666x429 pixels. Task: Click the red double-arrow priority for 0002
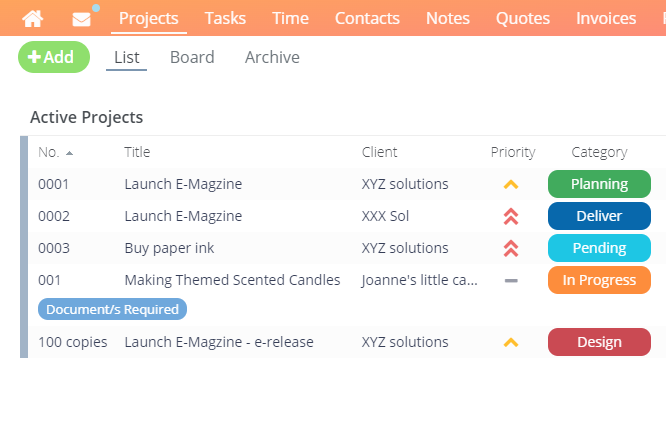[511, 216]
